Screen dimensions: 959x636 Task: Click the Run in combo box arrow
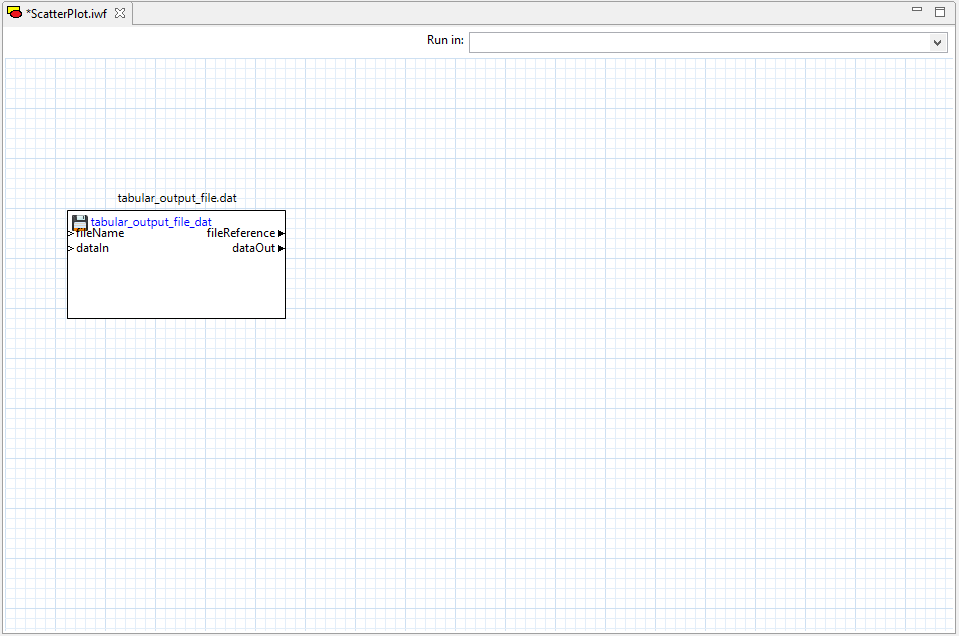point(938,42)
